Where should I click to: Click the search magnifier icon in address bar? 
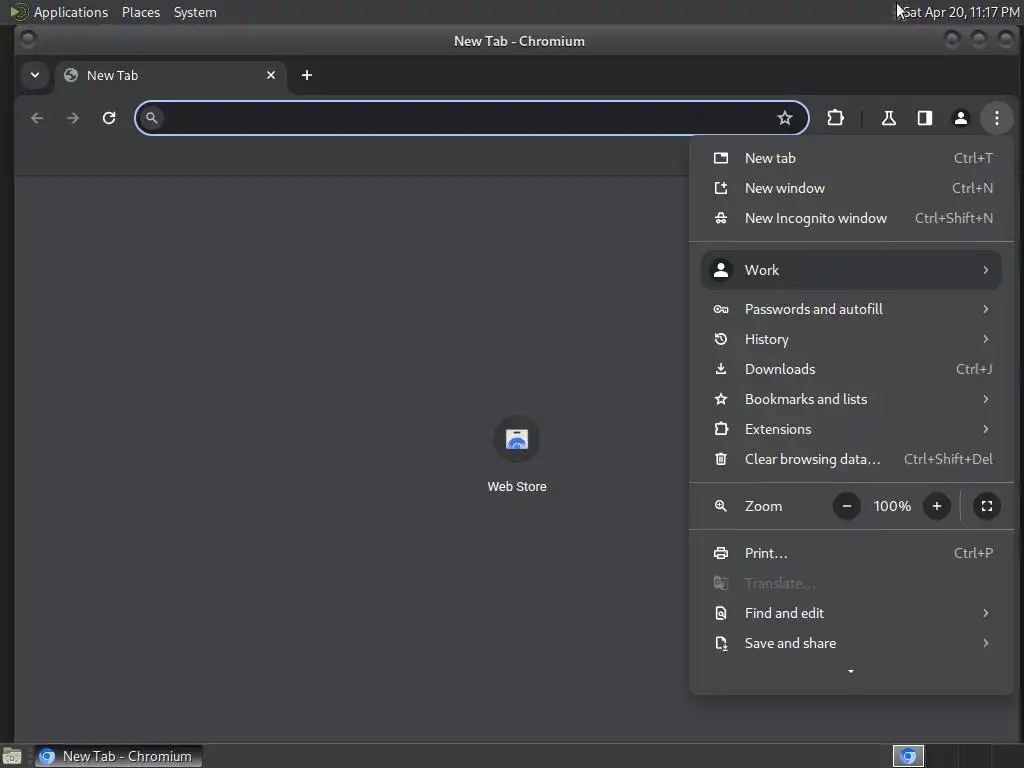pyautogui.click(x=152, y=118)
